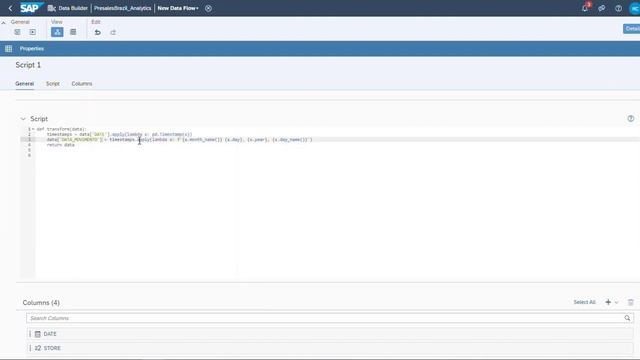
Task: Open the user profile avatar
Action: (x=635, y=8)
